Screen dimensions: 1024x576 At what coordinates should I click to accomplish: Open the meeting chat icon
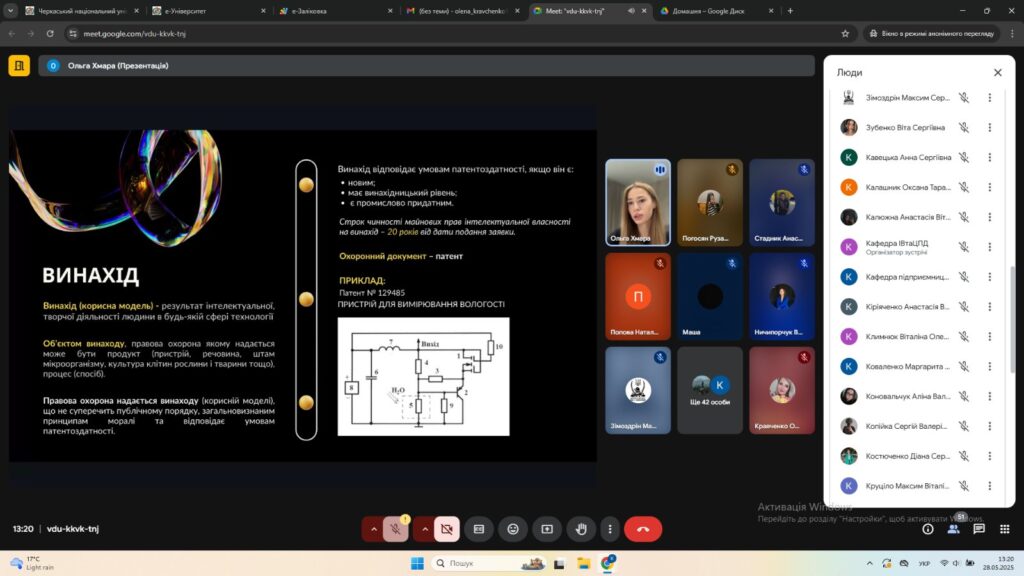tap(978, 529)
